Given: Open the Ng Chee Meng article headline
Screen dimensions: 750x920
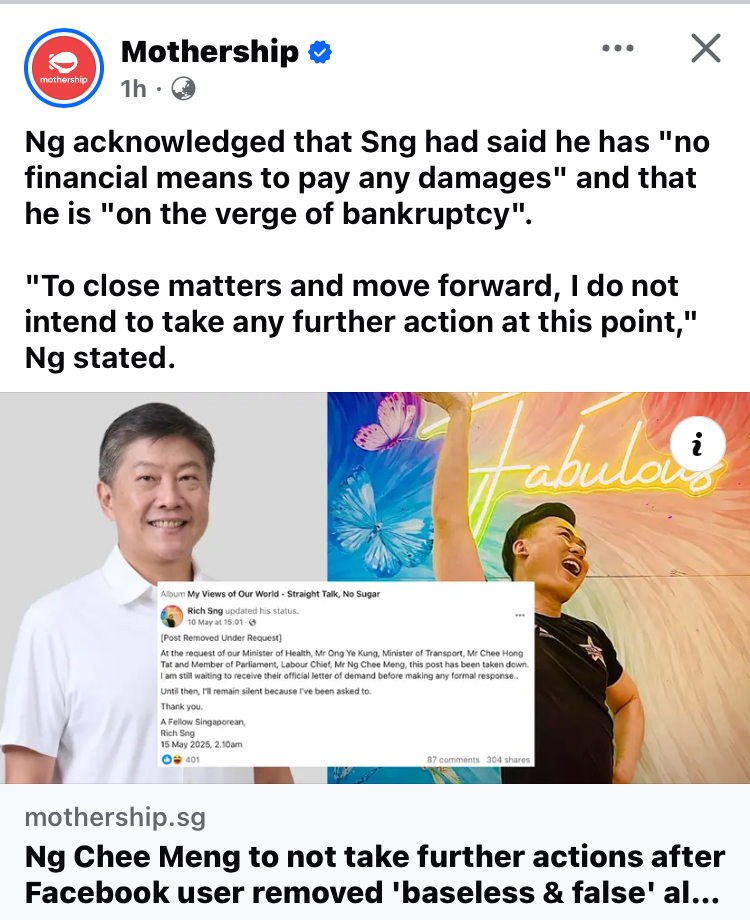Looking at the screenshot, I should tap(375, 874).
